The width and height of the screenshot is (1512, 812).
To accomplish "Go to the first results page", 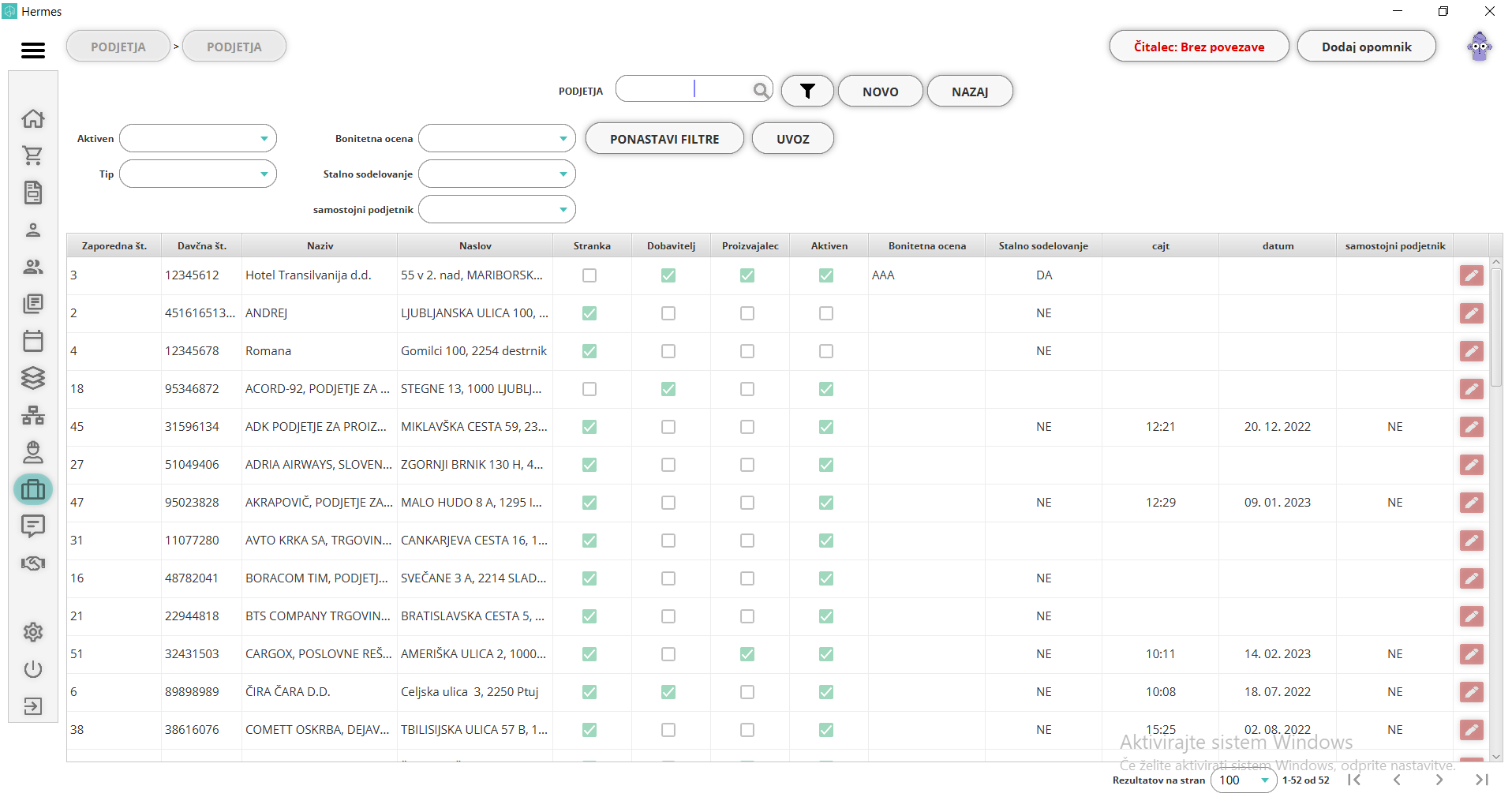I will coord(1354,780).
